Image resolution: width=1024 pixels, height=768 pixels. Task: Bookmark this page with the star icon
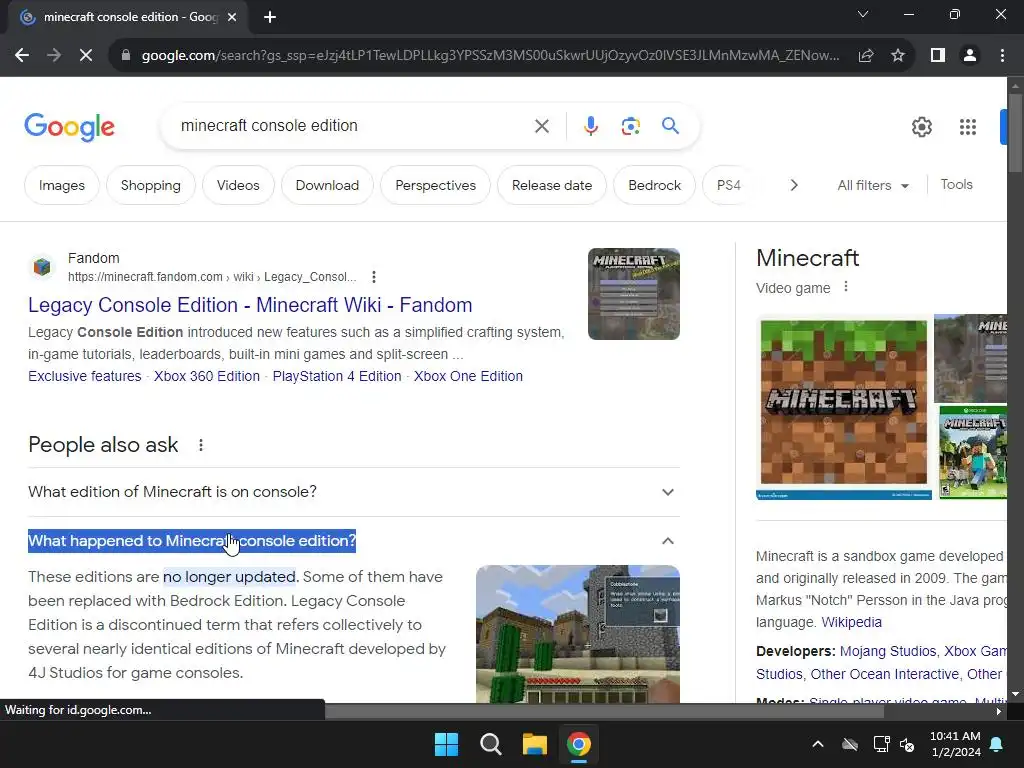[898, 56]
